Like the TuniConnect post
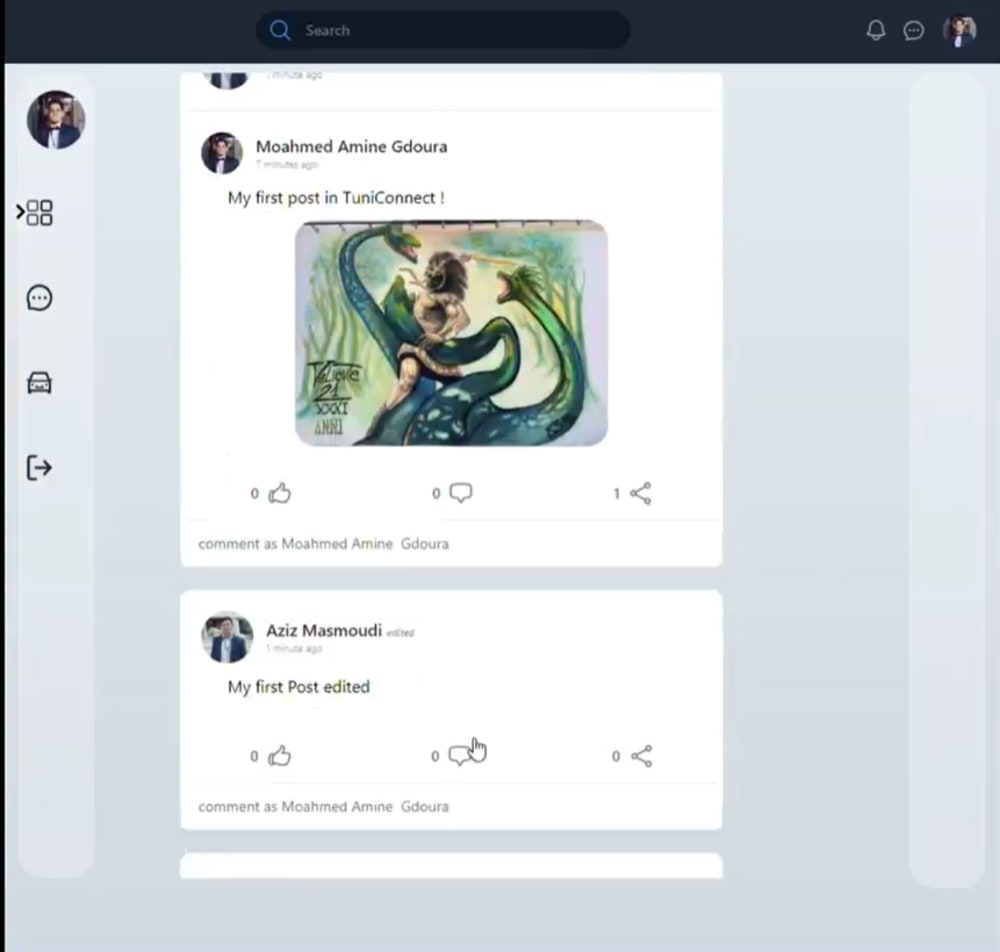1000x952 pixels. 279,493
